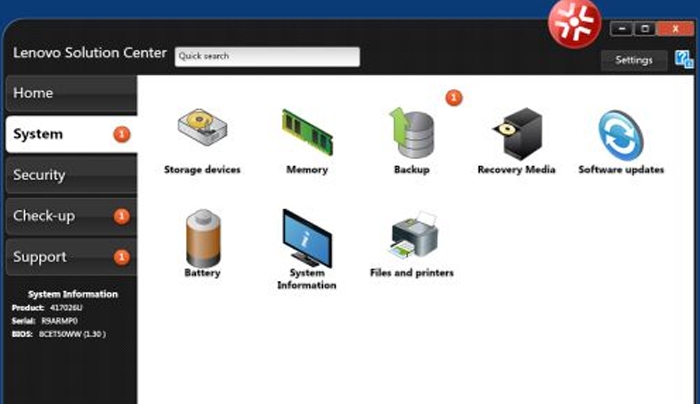Screen dimensions: 700x404
Task: Check the Battery icon
Action: click(203, 238)
